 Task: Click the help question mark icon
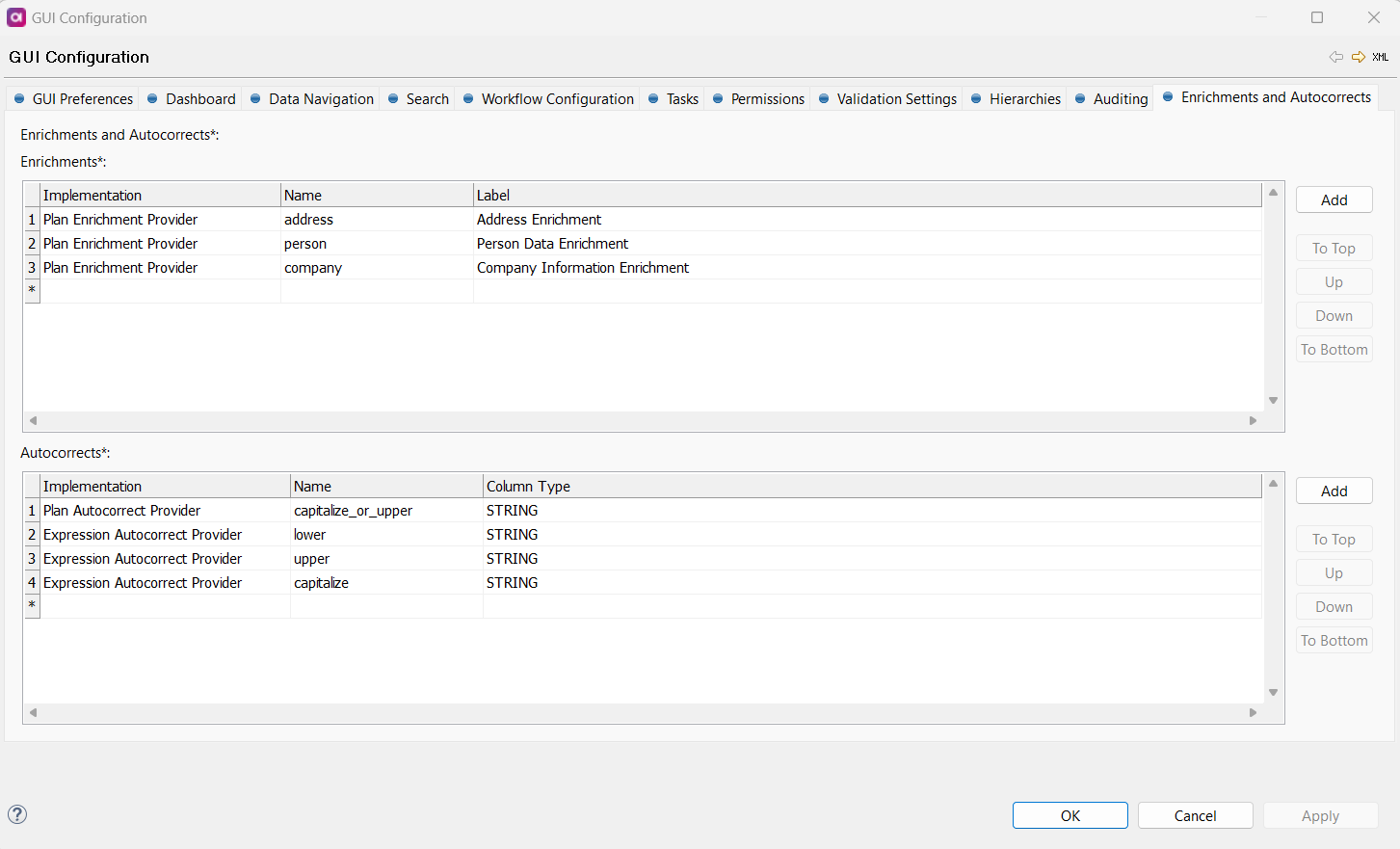17,814
